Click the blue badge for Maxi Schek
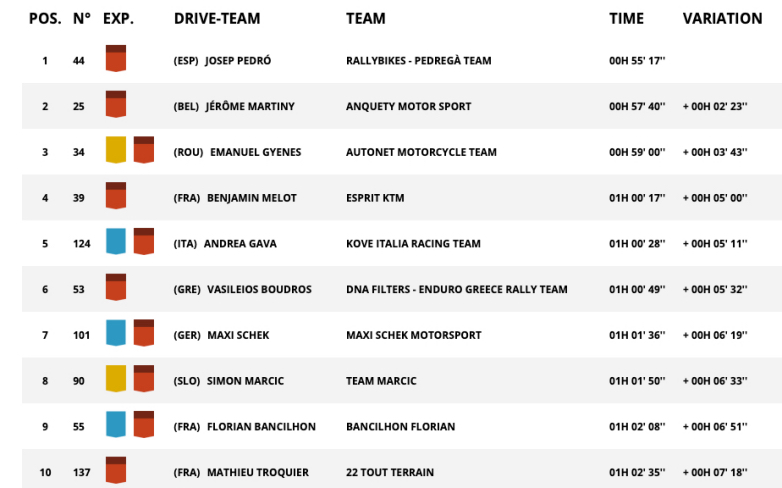The height and width of the screenshot is (488, 782). 116,333
